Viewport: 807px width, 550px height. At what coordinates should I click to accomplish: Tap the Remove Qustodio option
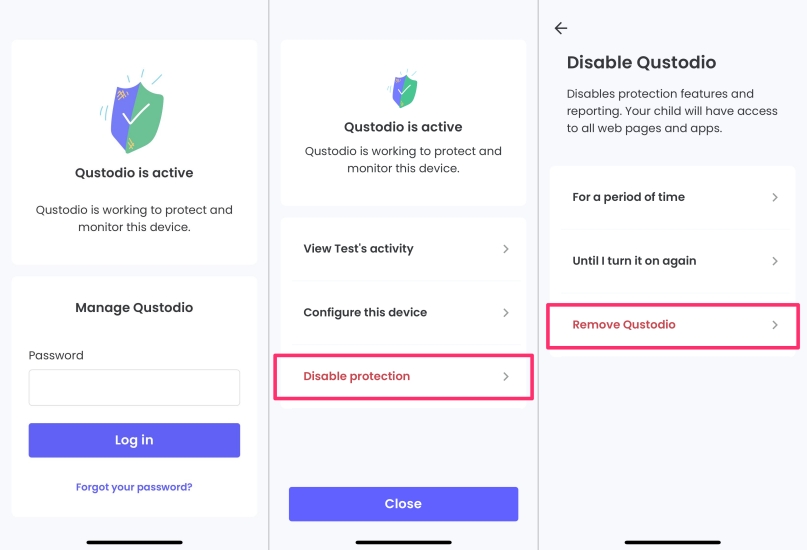pyautogui.click(x=624, y=325)
